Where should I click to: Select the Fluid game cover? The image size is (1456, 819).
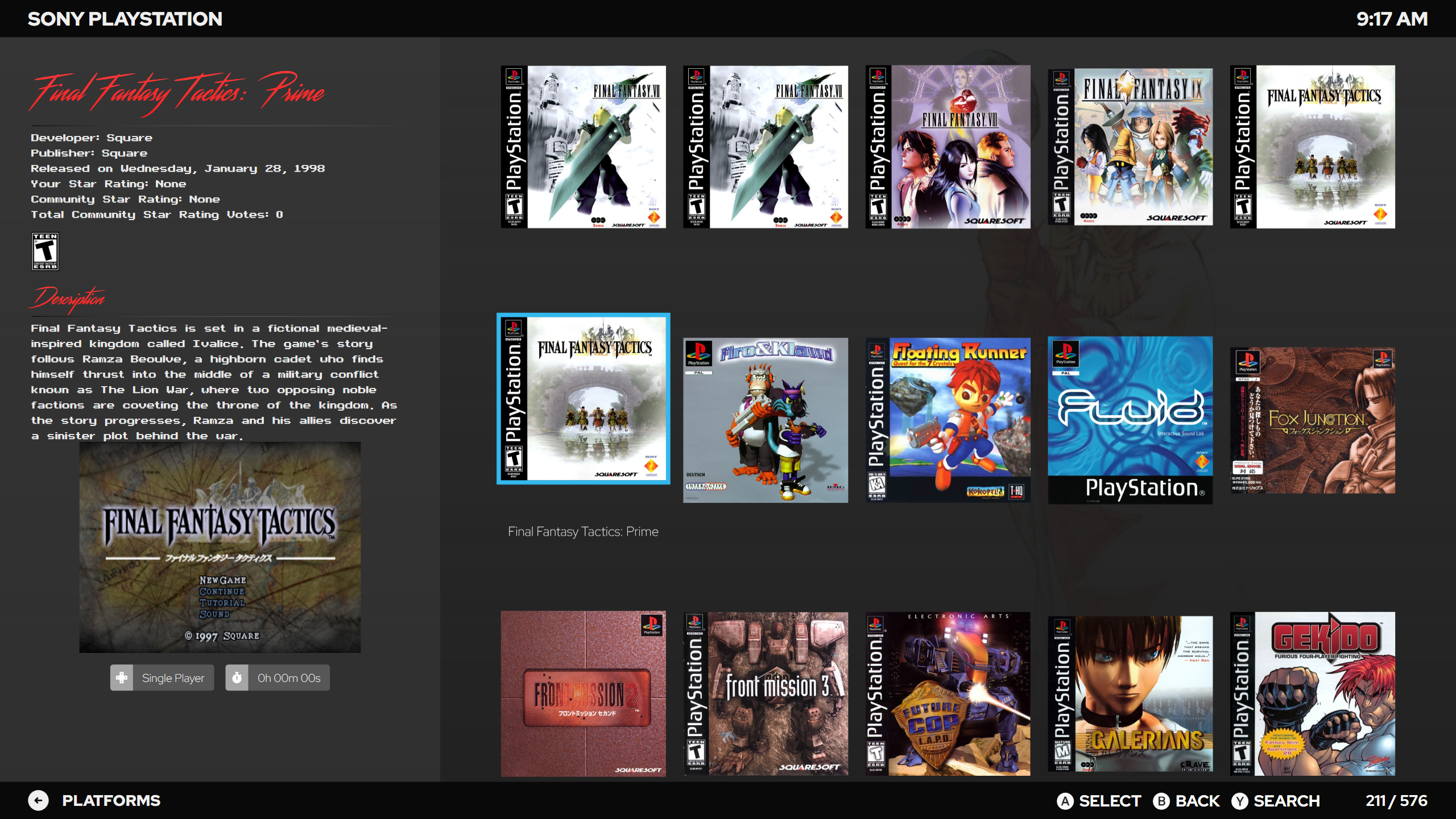pos(1130,420)
